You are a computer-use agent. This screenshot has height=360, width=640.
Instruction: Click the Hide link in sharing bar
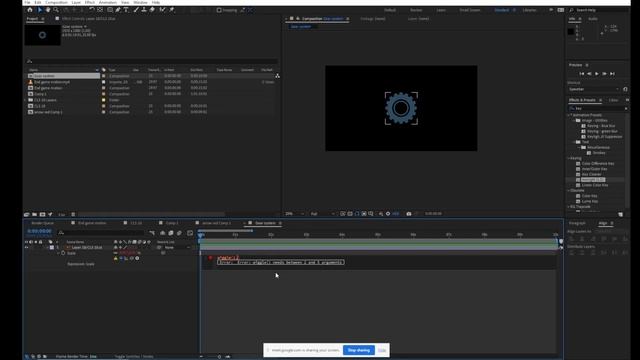pyautogui.click(x=382, y=350)
